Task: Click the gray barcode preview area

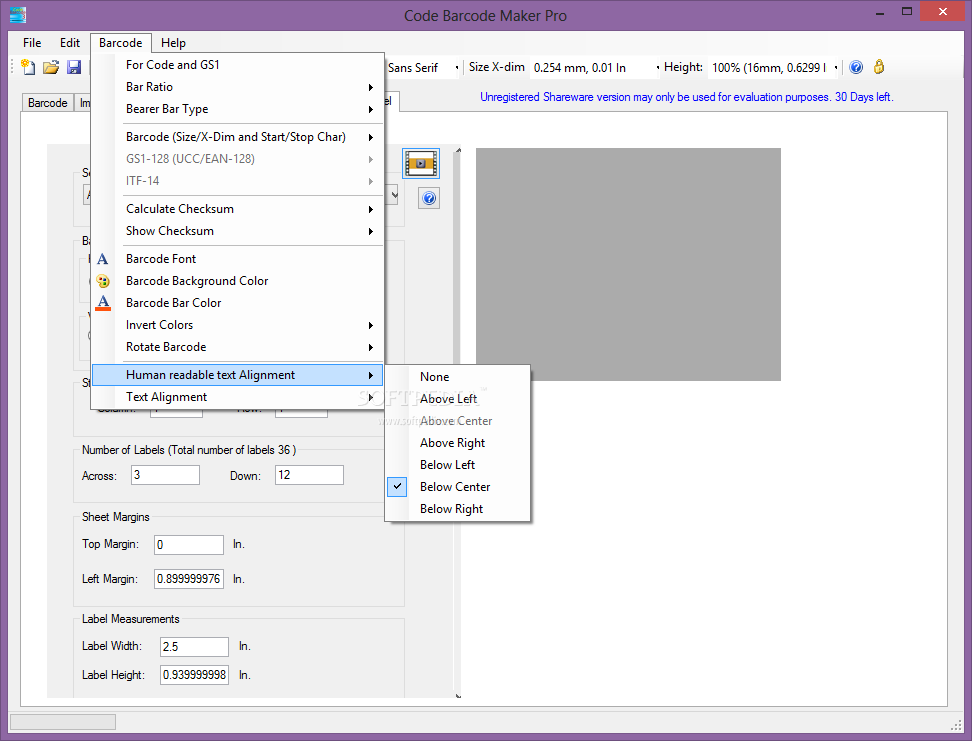Action: pos(628,264)
